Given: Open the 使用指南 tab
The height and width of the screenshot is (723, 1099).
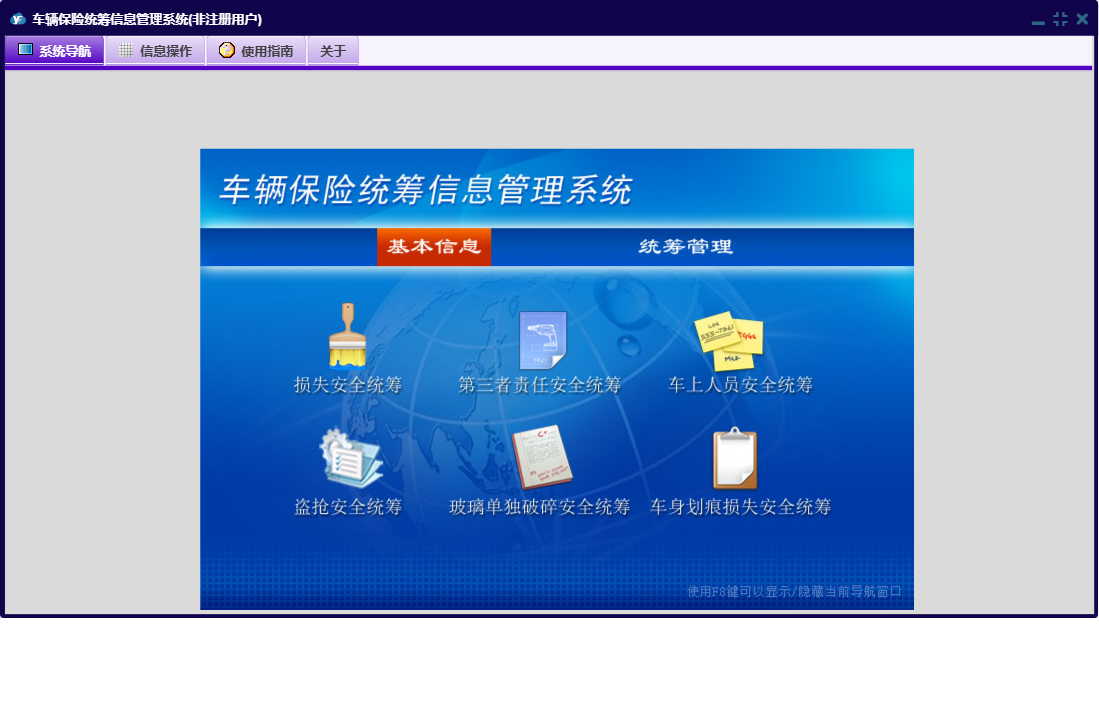Looking at the screenshot, I should [x=256, y=51].
